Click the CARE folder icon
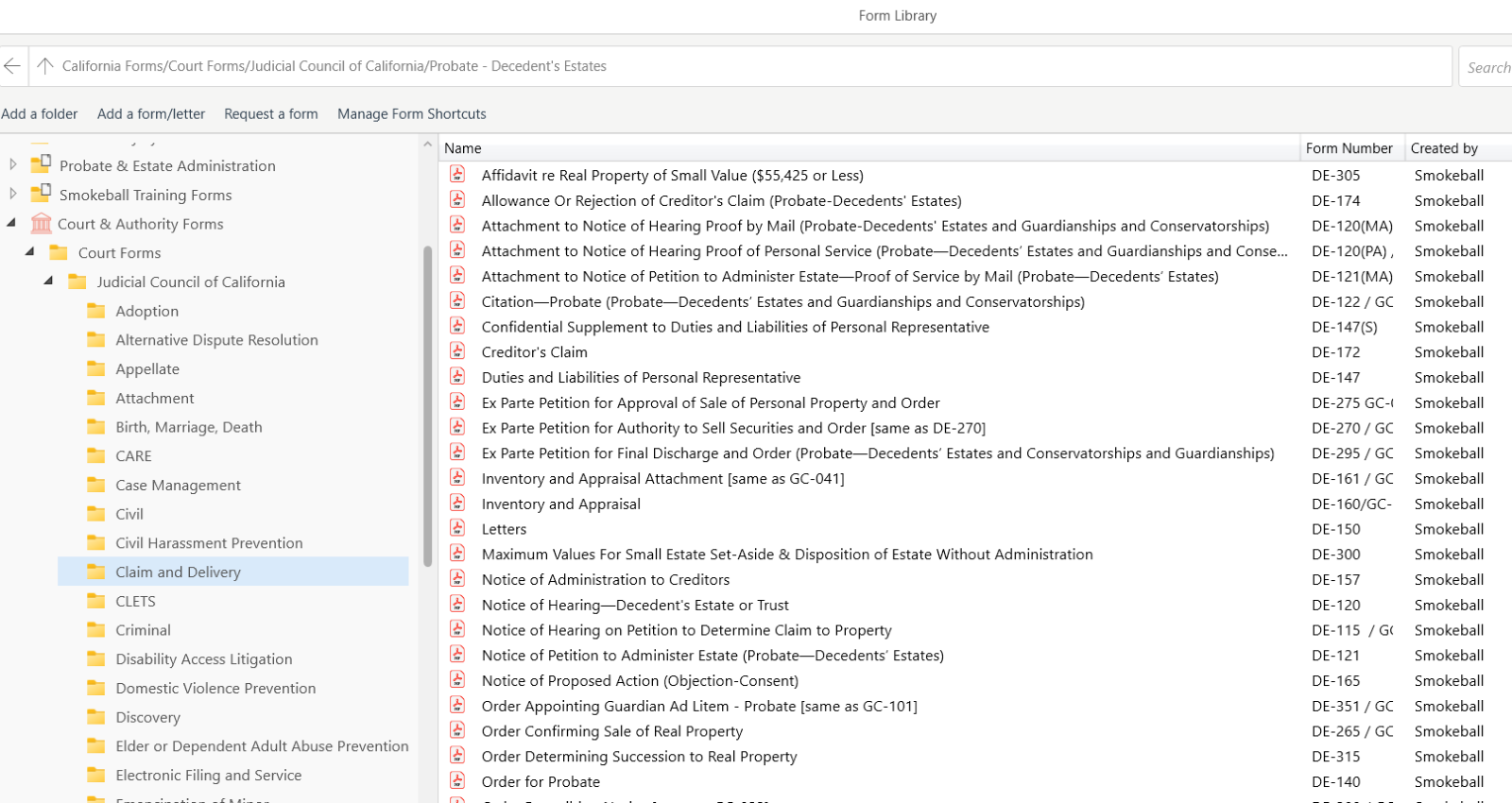 96,456
